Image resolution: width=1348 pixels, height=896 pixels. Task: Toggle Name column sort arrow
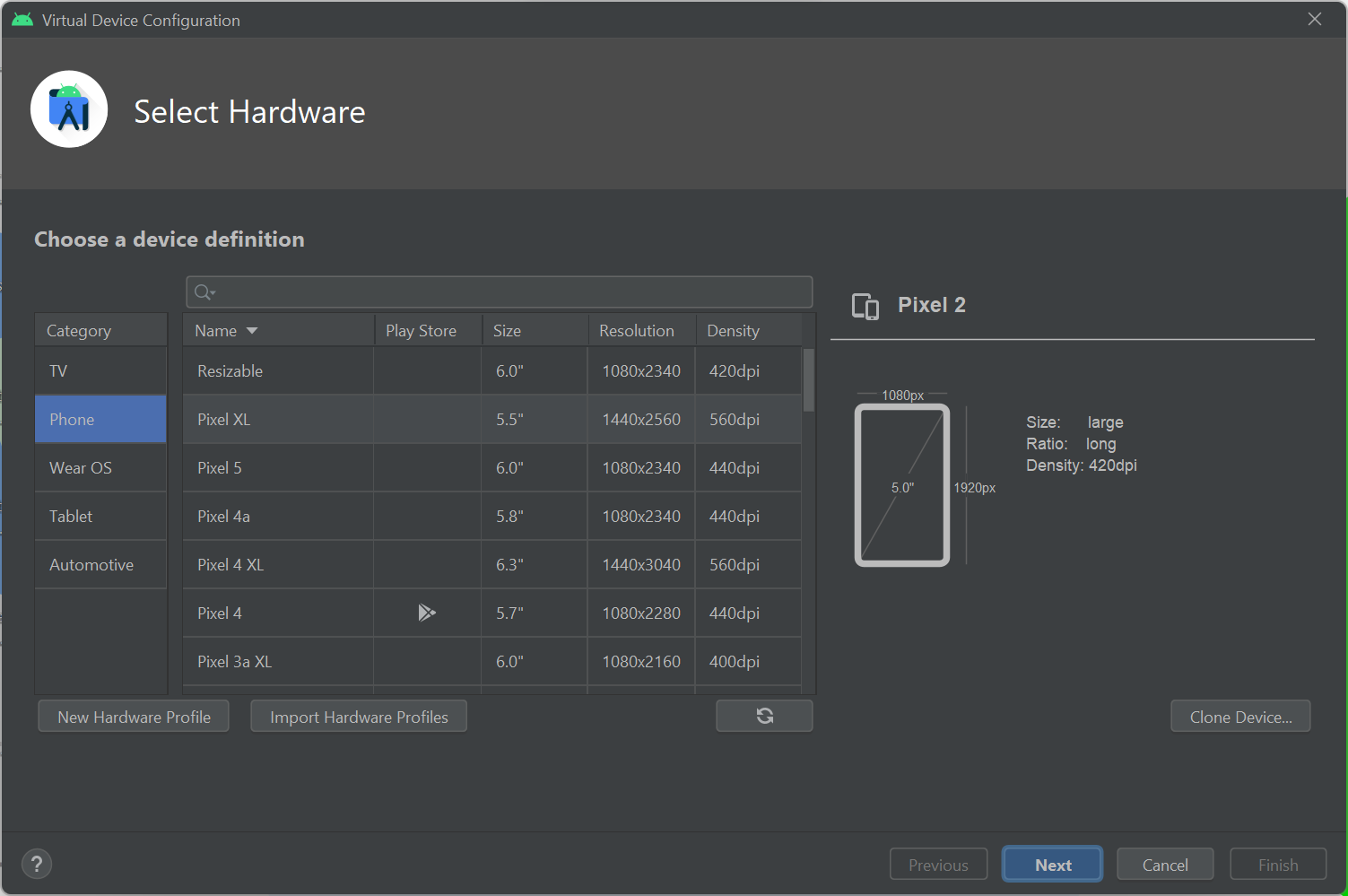[252, 331]
